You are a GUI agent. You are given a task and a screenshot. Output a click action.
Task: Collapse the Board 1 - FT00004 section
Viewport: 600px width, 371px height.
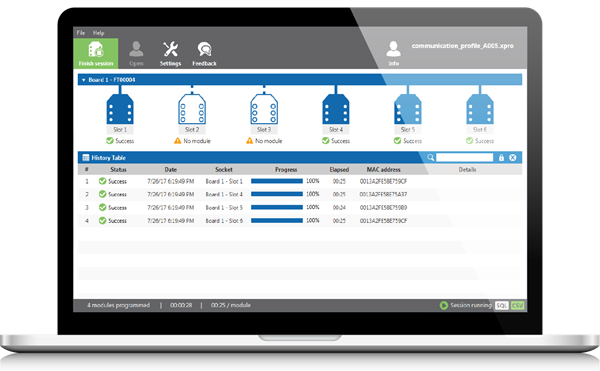(x=83, y=80)
